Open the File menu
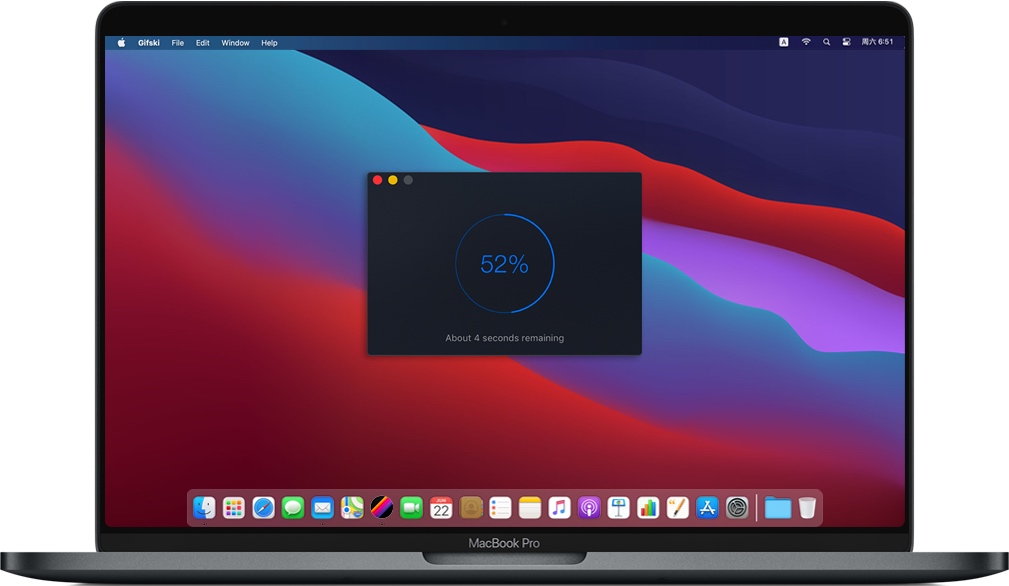 click(178, 43)
